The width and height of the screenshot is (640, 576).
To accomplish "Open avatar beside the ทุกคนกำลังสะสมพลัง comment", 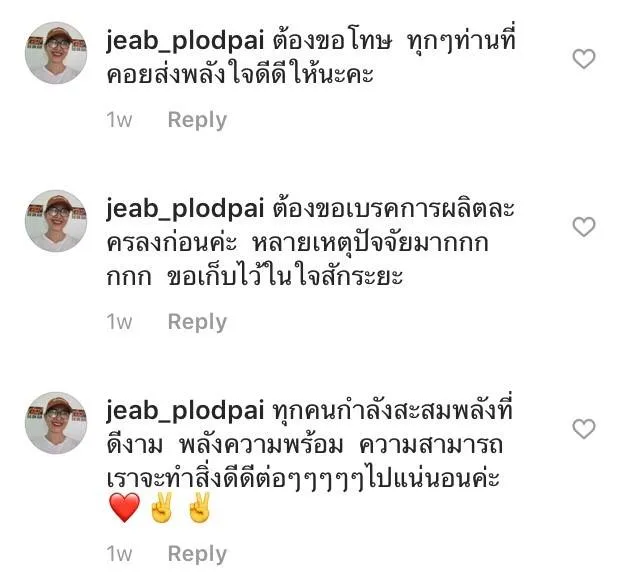I will click(56, 423).
